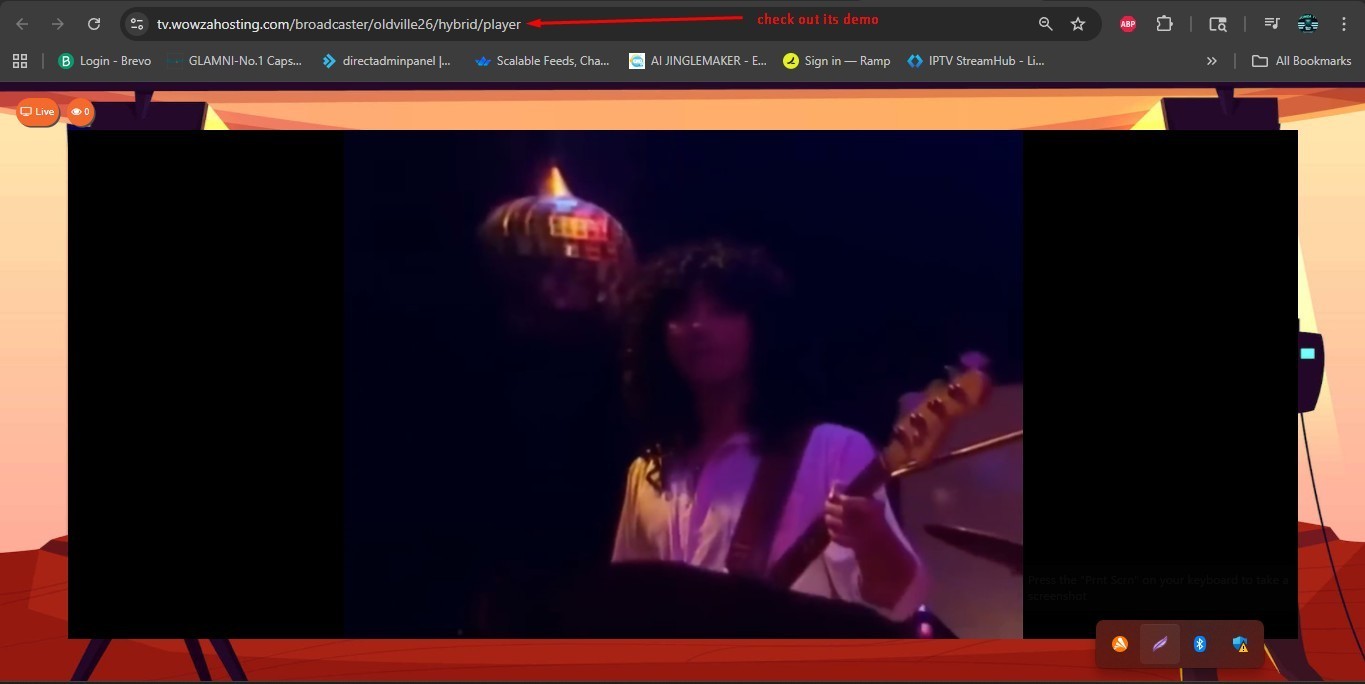The height and width of the screenshot is (684, 1365).
Task: Open the All Bookmarks folder
Action: click(1302, 61)
